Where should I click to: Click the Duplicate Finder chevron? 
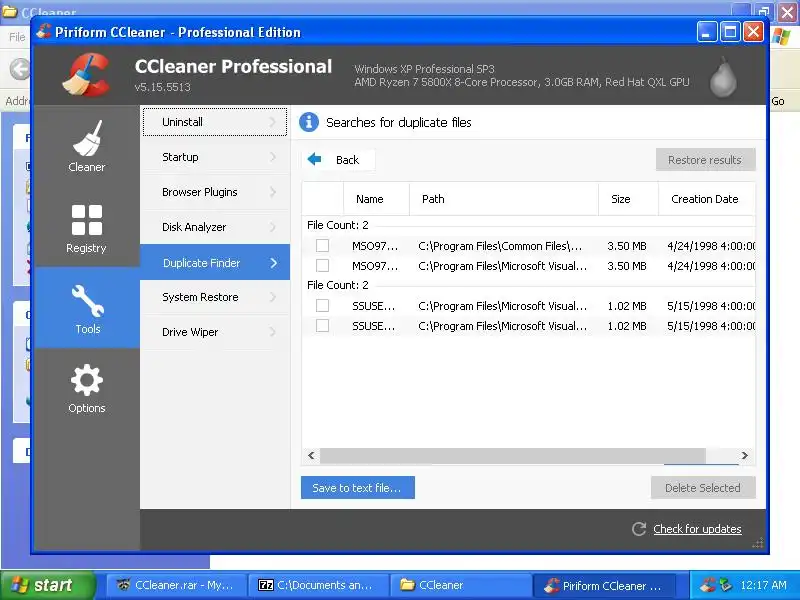pos(273,263)
